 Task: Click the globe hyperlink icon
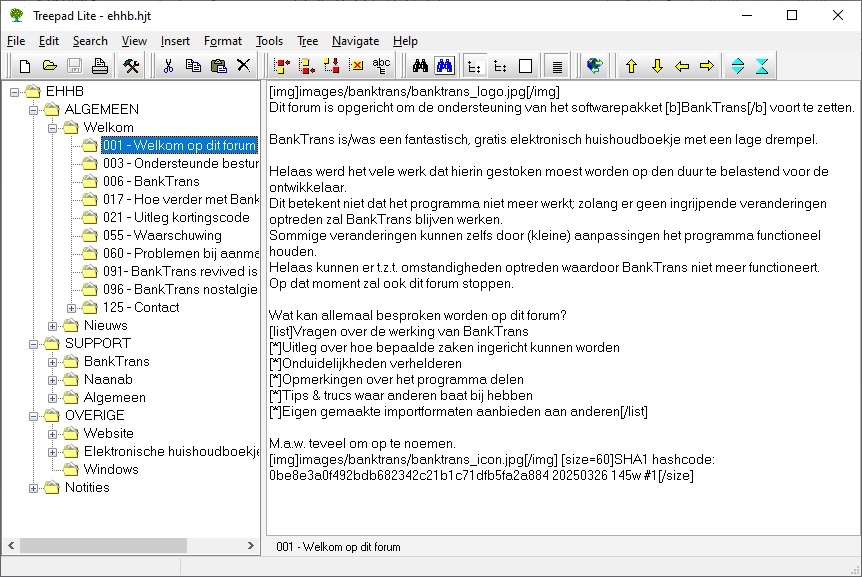click(x=594, y=66)
